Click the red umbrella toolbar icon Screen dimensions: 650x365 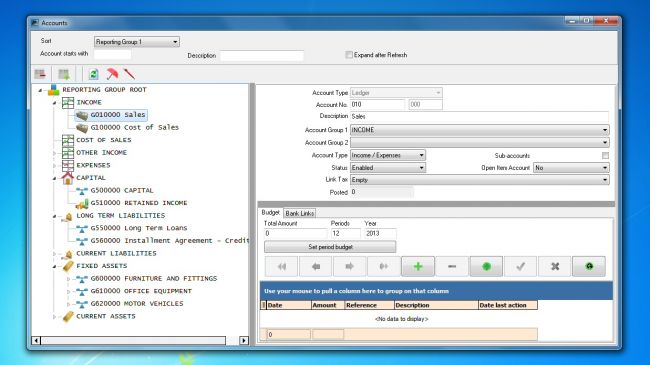point(112,74)
